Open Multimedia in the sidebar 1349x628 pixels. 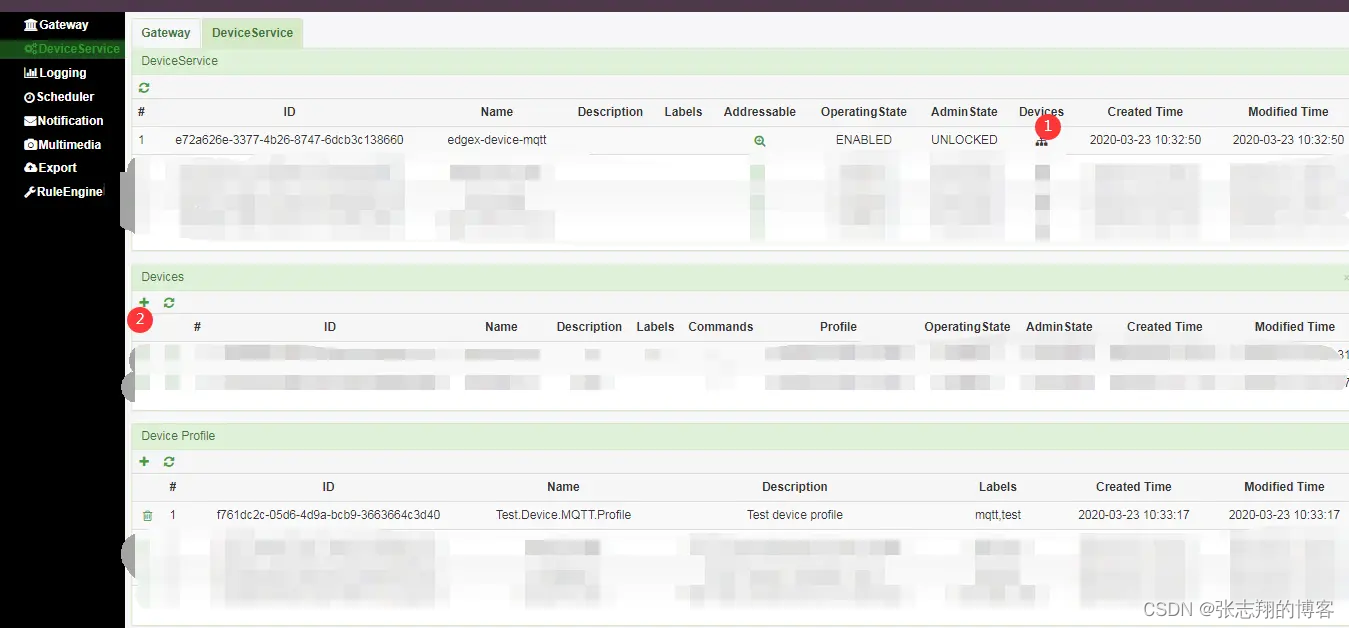point(62,145)
